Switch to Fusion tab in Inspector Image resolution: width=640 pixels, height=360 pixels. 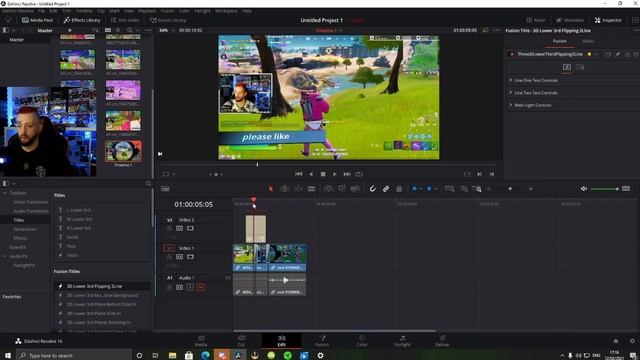click(560, 41)
